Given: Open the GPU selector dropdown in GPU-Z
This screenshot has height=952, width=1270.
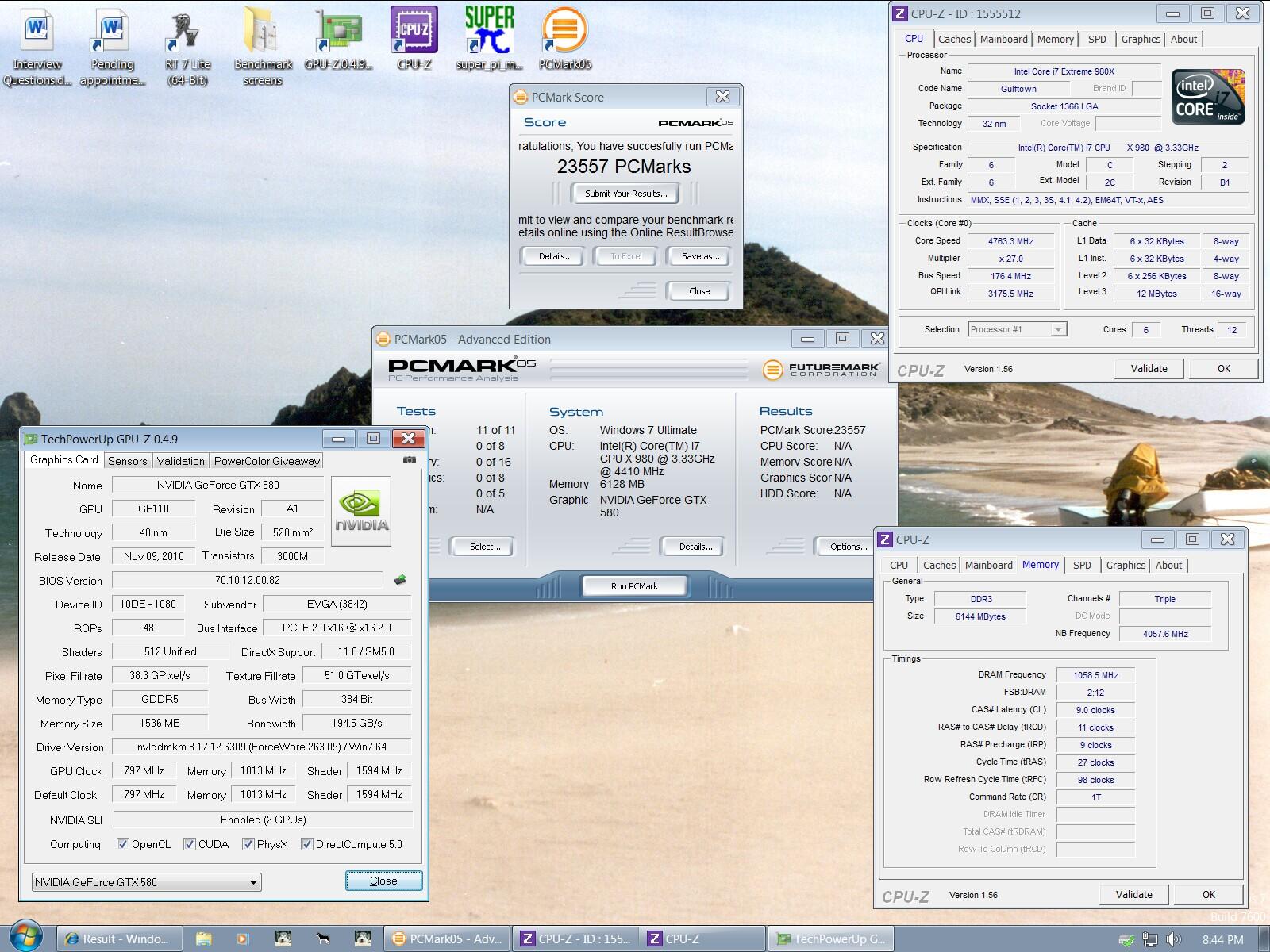Looking at the screenshot, I should coord(147,882).
